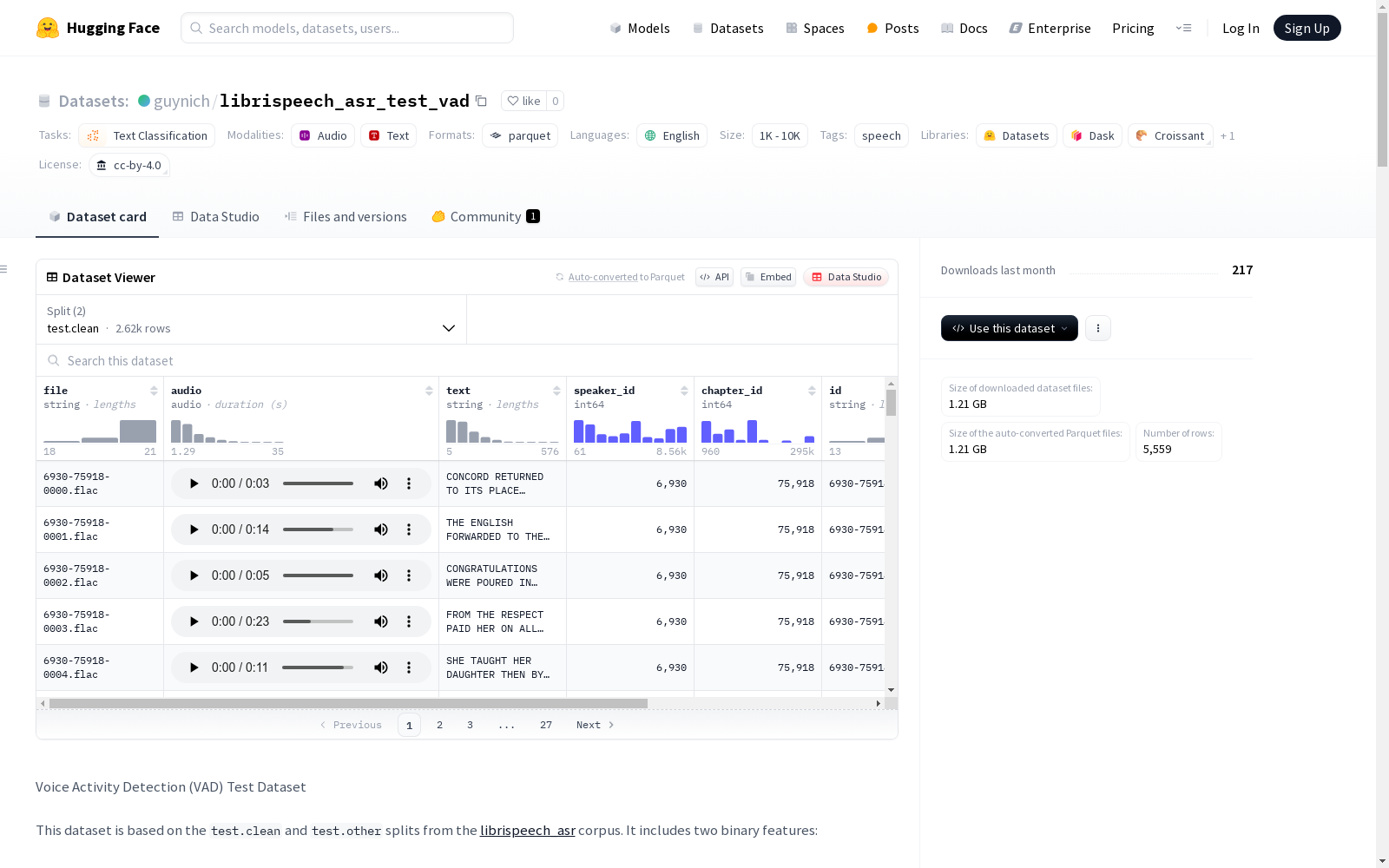This screenshot has height=868, width=1389.
Task: Mute the audio in the 0:14 player row
Action: pos(381,529)
